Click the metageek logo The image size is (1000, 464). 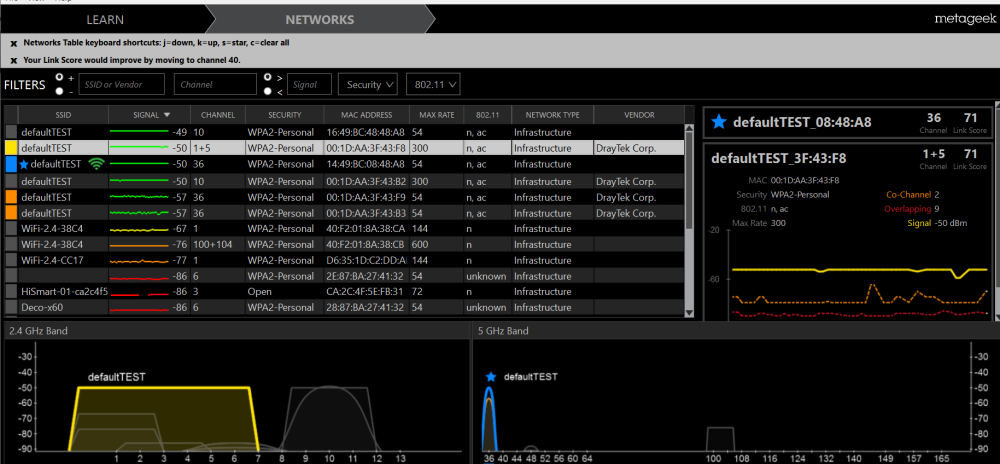click(x=961, y=19)
